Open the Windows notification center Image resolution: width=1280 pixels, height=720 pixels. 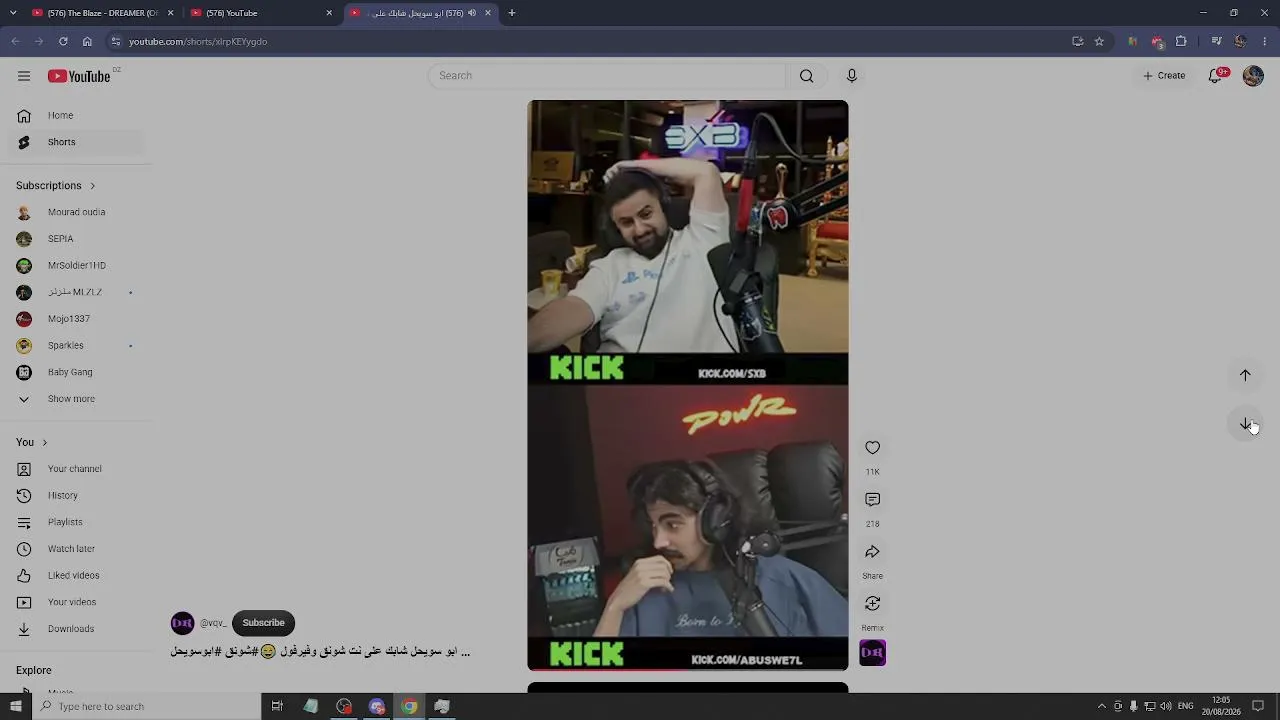pyautogui.click(x=1259, y=706)
